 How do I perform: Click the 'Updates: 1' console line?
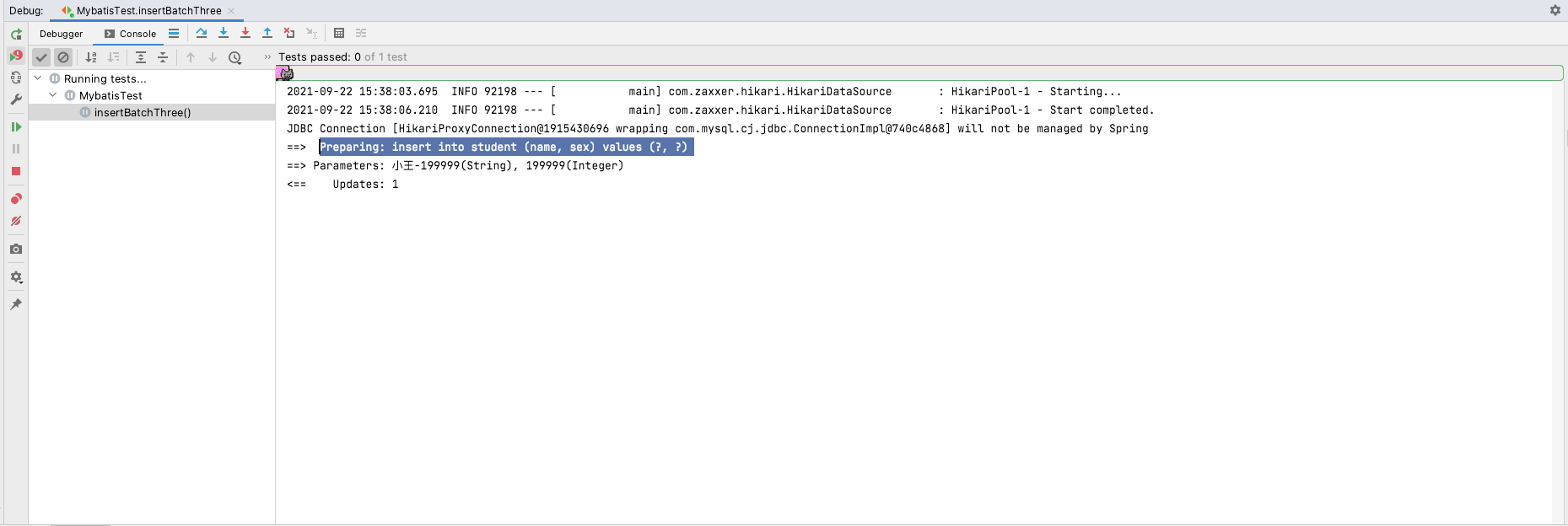342,185
